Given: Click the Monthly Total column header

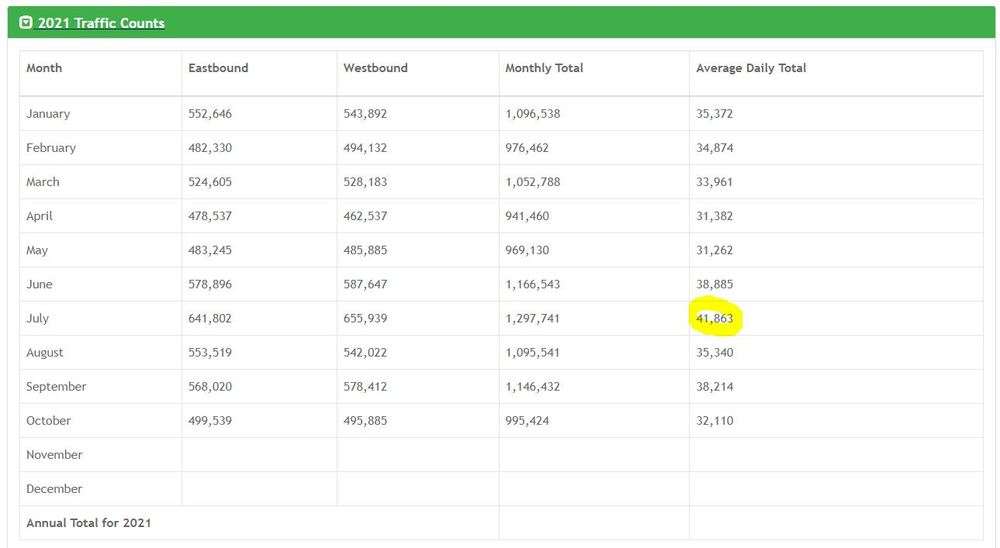Looking at the screenshot, I should click(x=544, y=68).
